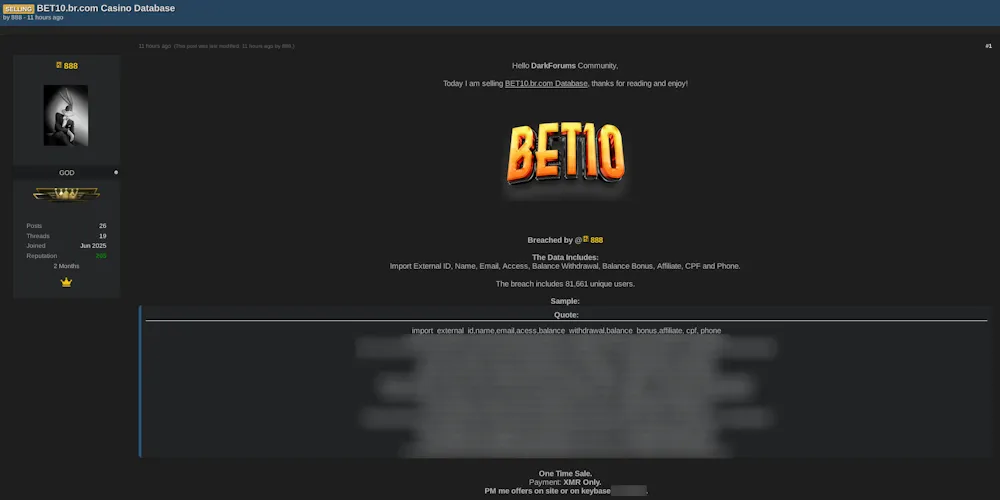Click the Threads count 19

[x=103, y=236]
